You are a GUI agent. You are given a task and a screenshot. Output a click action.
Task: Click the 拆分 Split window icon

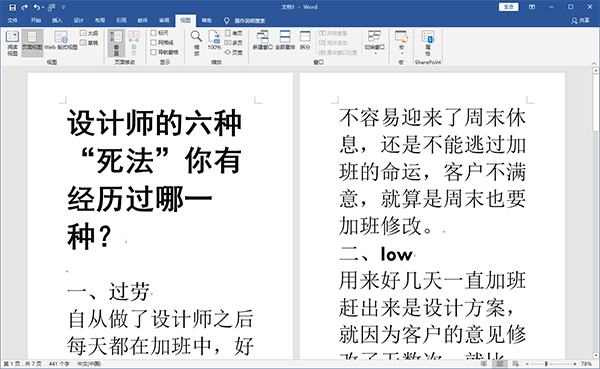tap(305, 40)
